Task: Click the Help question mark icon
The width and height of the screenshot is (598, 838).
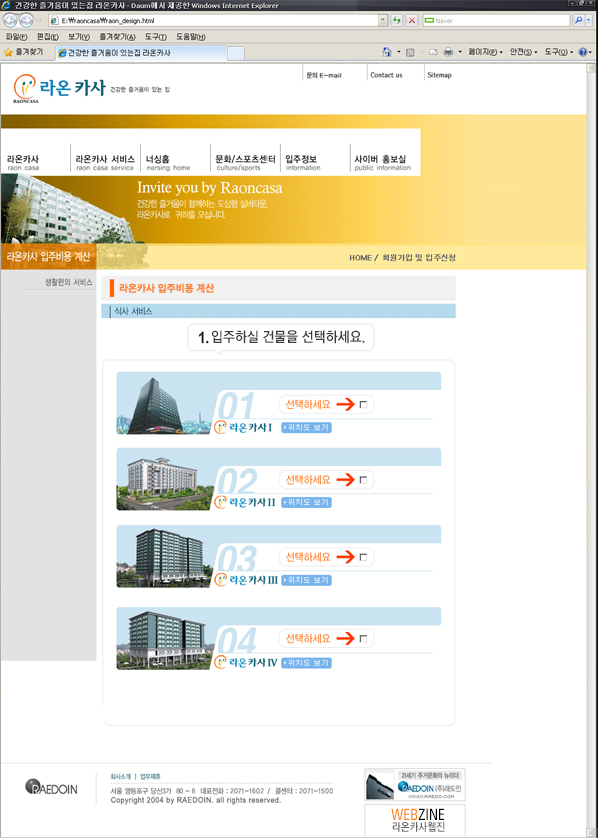Action: (x=582, y=52)
